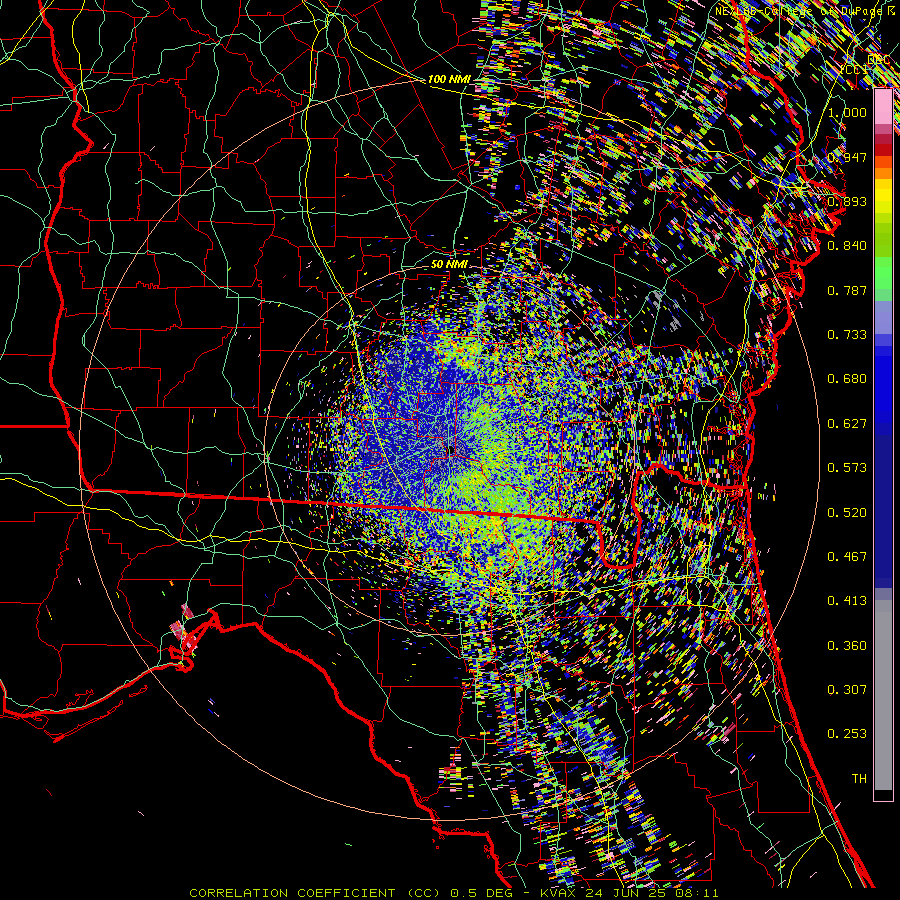Pick the lavender swatch on the color bar
The image size is (900, 900).
pyautogui.click(x=883, y=317)
